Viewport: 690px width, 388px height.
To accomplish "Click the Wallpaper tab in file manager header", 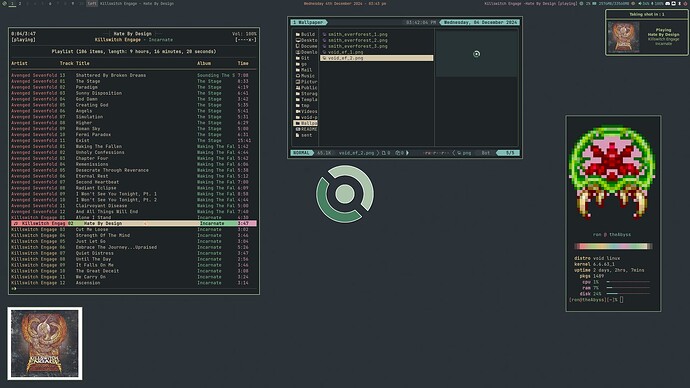I will pos(308,22).
